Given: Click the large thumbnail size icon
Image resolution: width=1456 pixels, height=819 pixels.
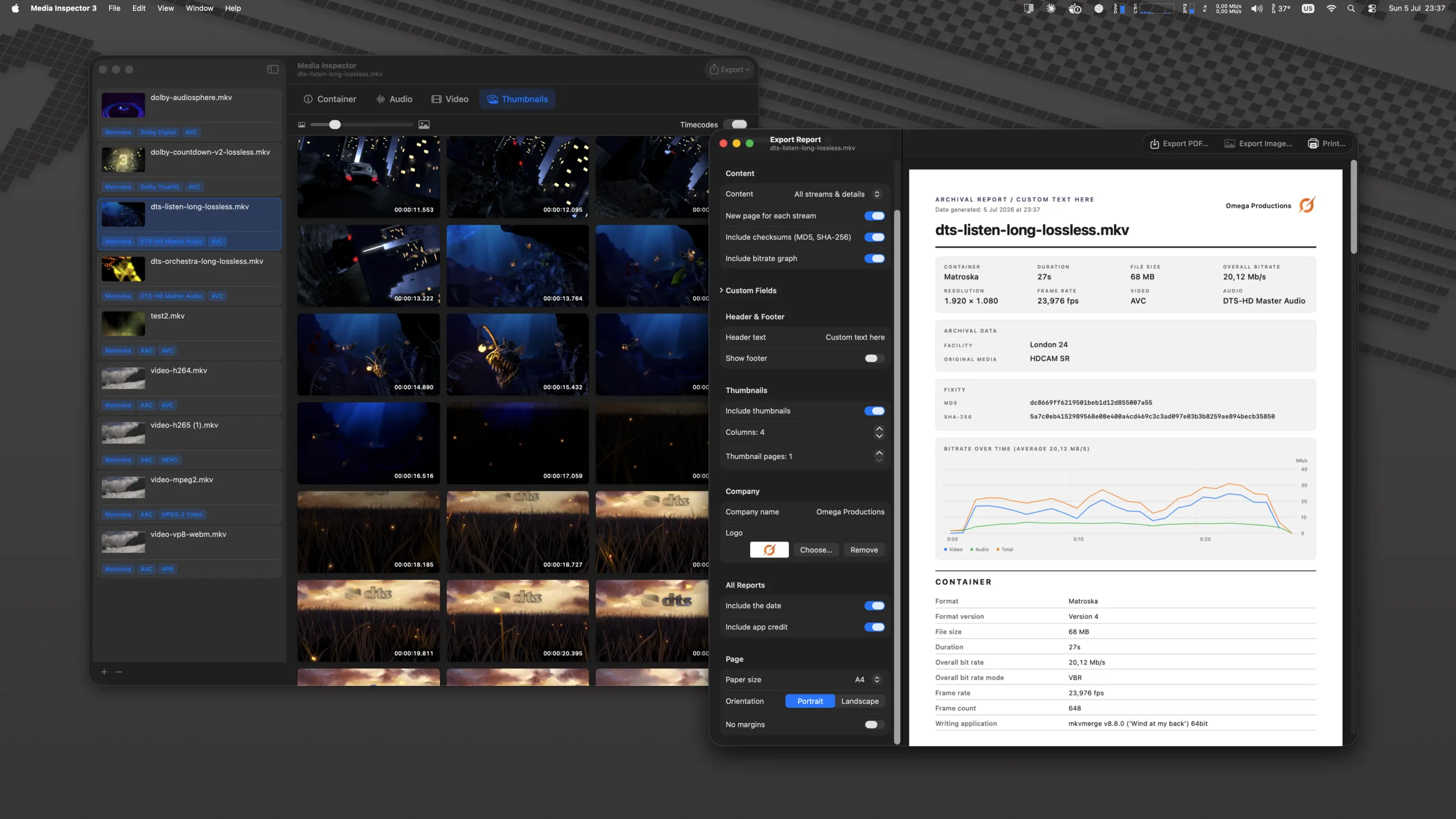Looking at the screenshot, I should pyautogui.click(x=424, y=125).
